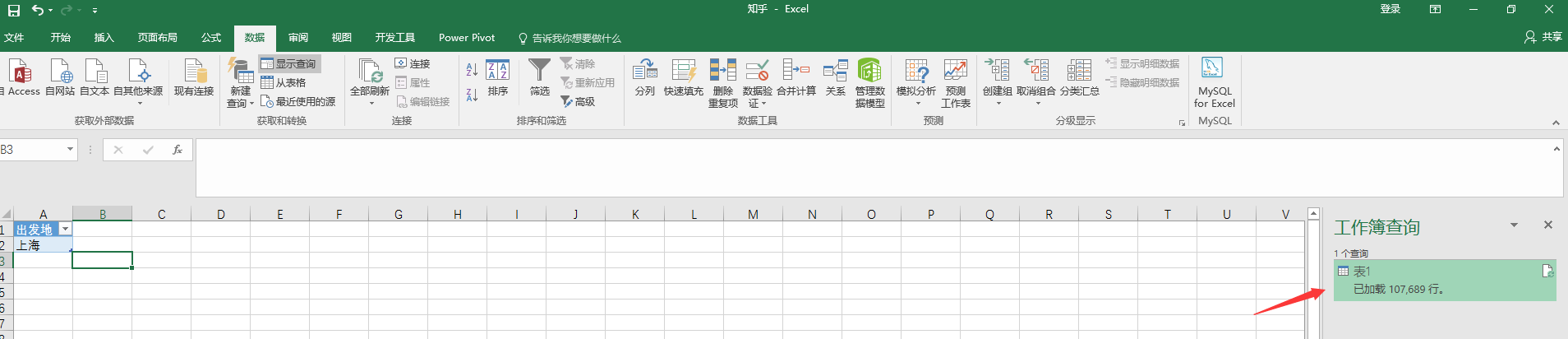Open Ribbon Display Options icon in title bar

pos(1435,9)
